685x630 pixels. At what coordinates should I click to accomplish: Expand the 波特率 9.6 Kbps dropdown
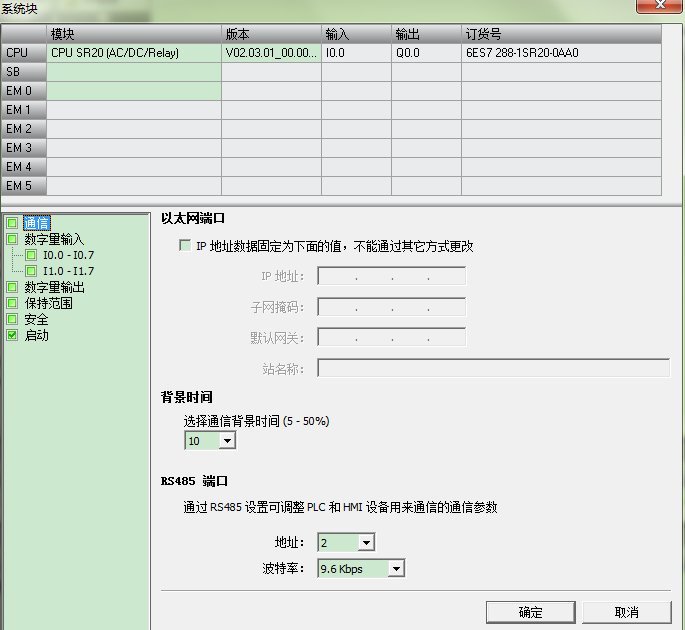(396, 569)
